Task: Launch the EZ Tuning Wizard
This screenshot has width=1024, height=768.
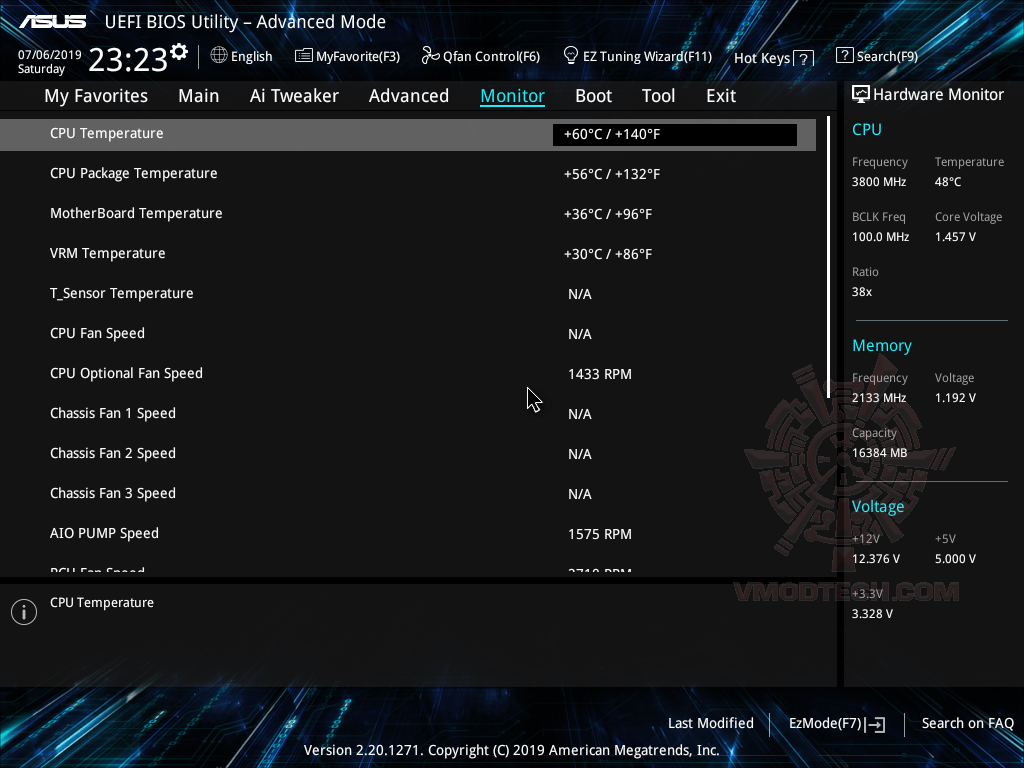Action: pyautogui.click(x=637, y=56)
